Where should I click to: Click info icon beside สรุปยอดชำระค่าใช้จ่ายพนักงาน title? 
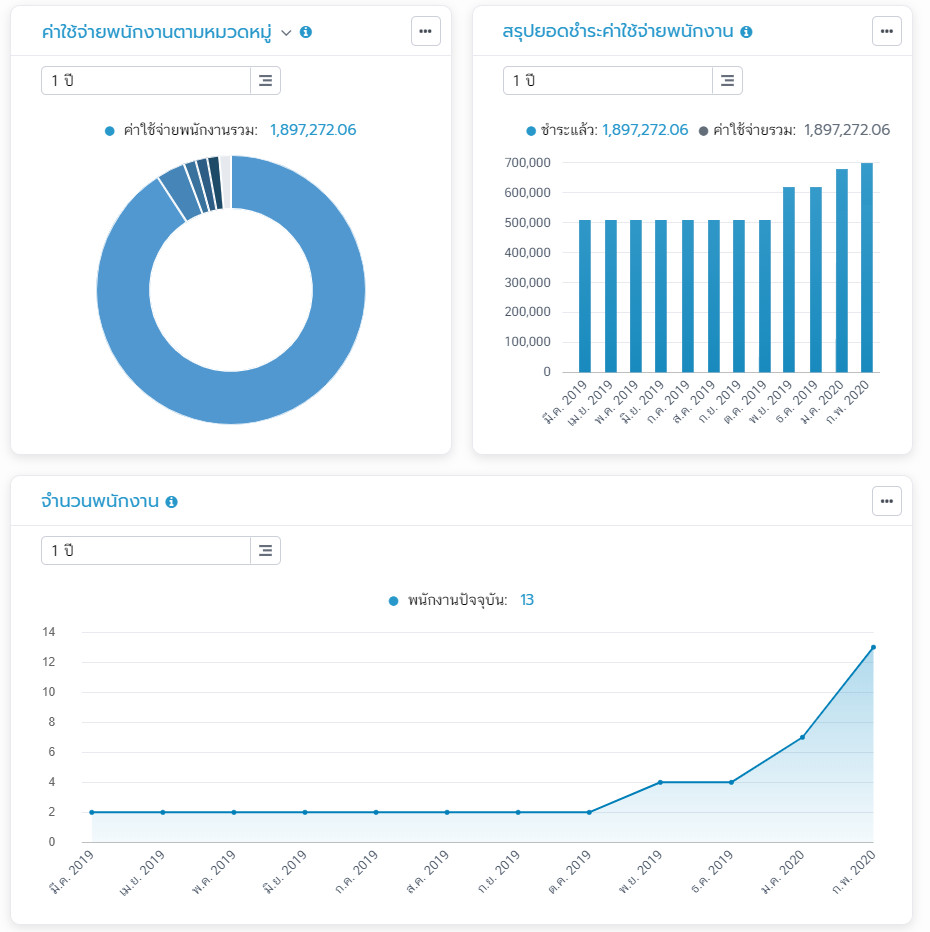746,32
